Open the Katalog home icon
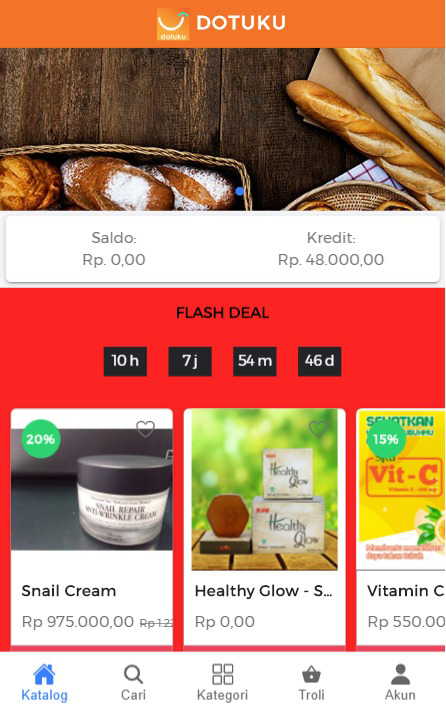Image resolution: width=446 pixels, height=715 pixels. [44, 674]
